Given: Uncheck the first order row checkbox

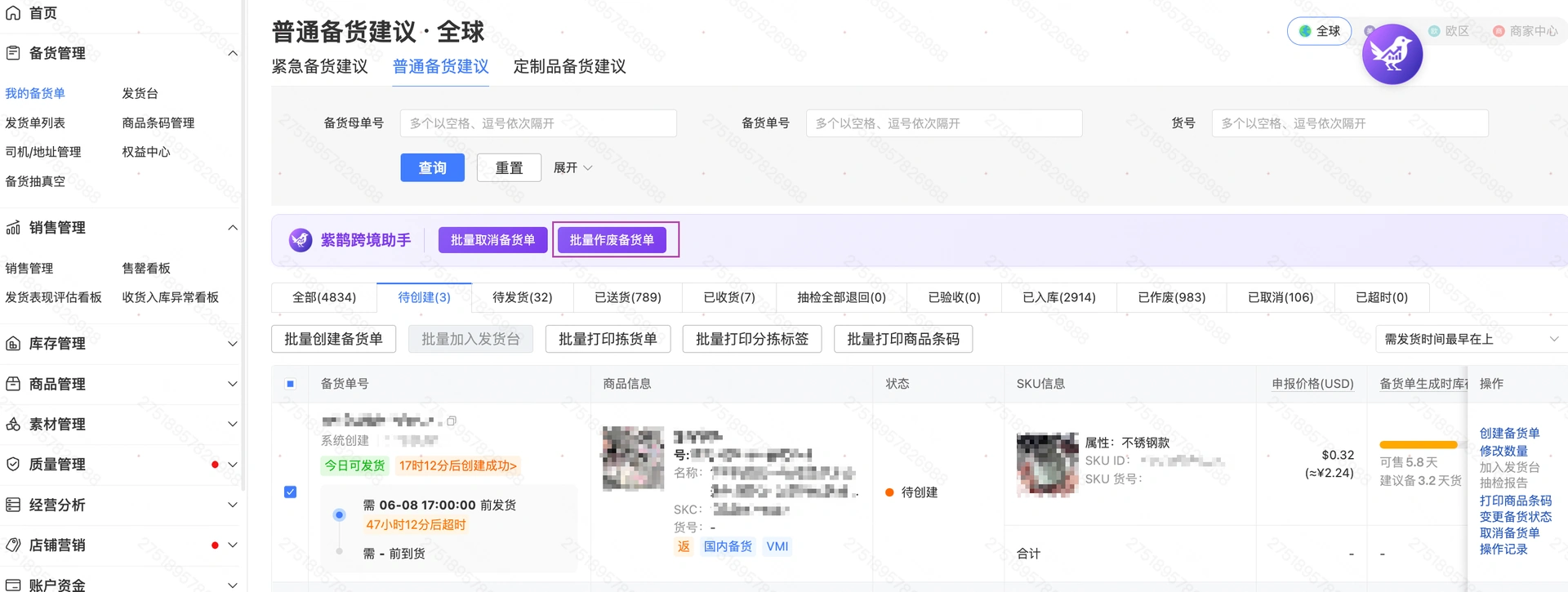Looking at the screenshot, I should 290,492.
